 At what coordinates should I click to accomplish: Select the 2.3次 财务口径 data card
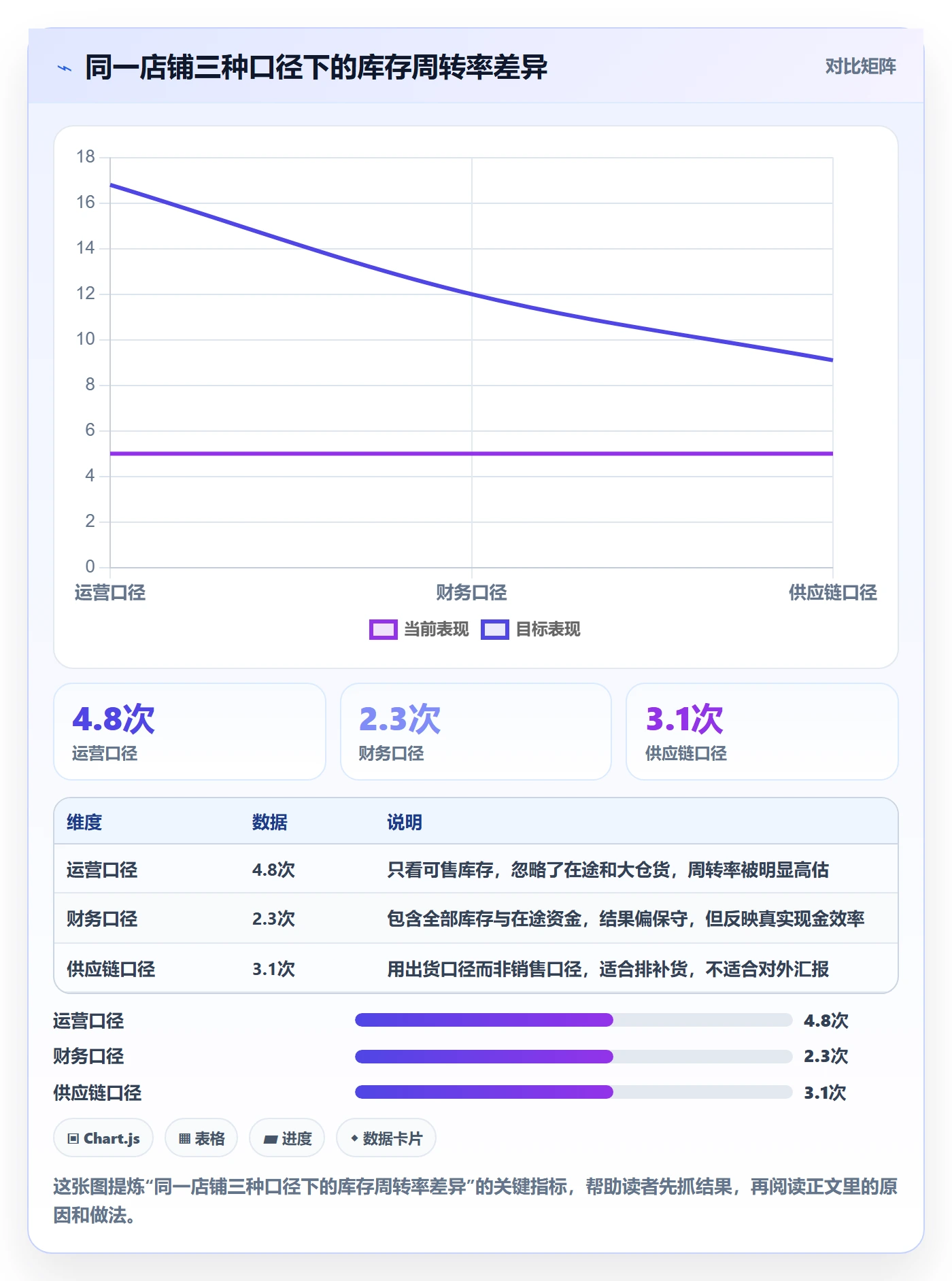(476, 732)
